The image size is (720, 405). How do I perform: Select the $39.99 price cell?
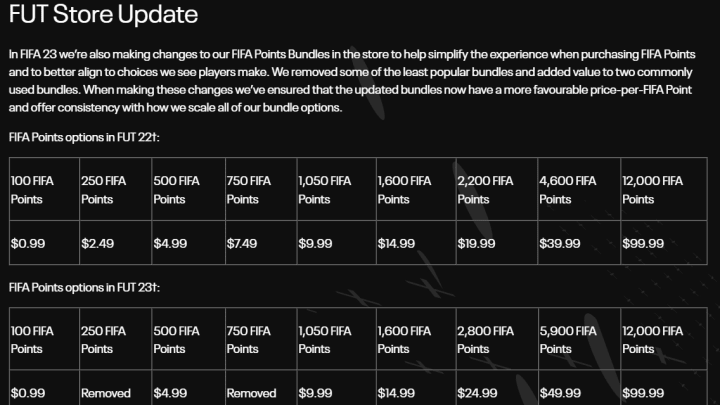pyautogui.click(x=579, y=242)
